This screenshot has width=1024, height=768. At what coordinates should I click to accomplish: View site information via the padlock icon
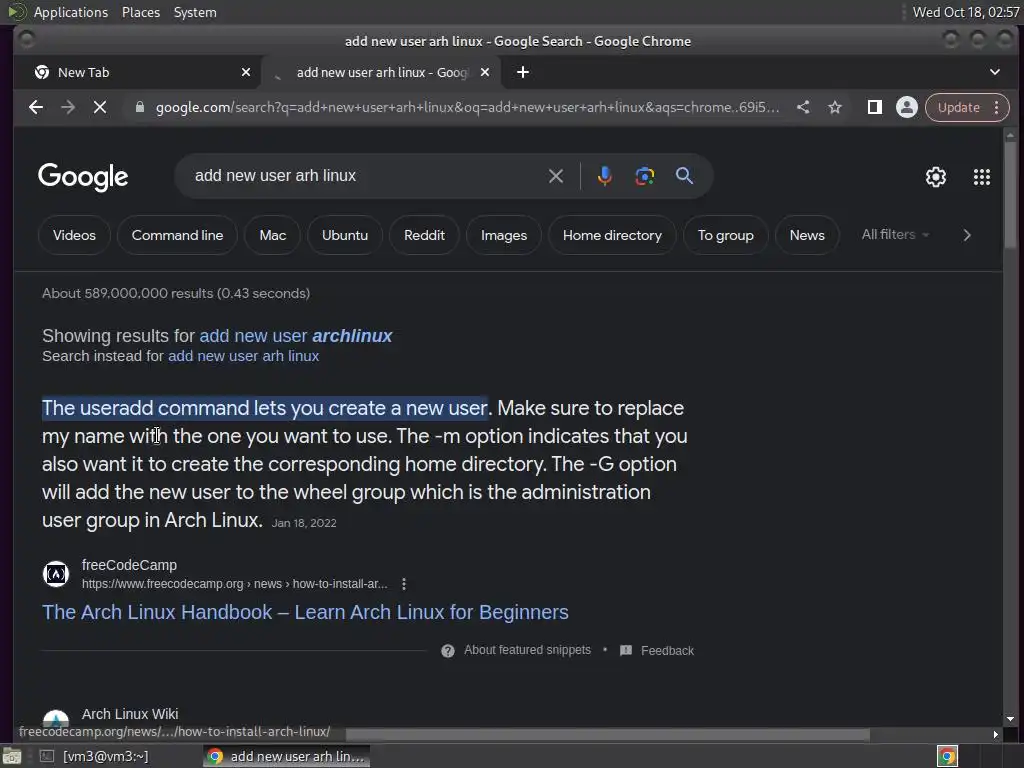pos(140,107)
